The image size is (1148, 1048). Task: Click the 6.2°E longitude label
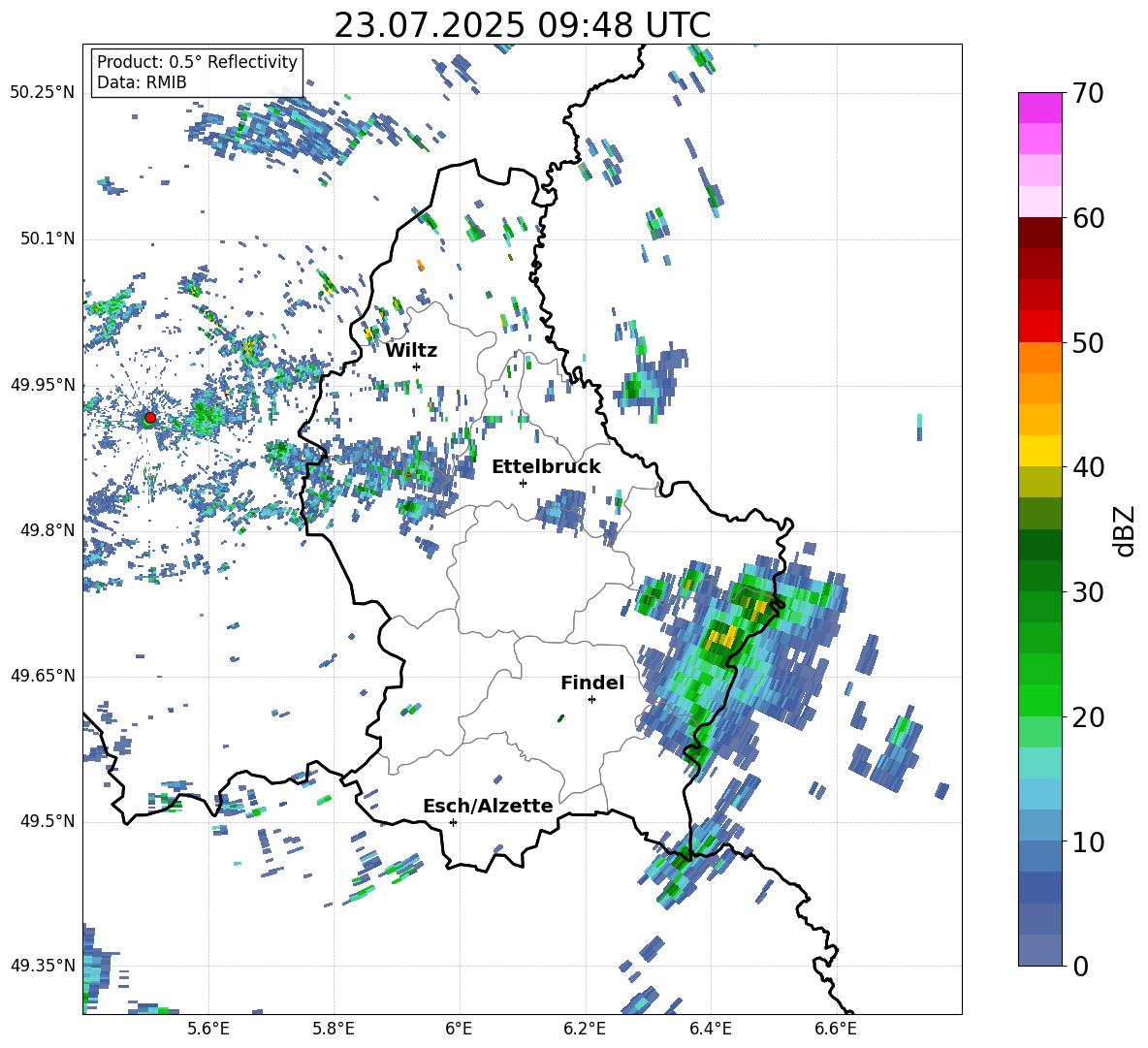[585, 1029]
